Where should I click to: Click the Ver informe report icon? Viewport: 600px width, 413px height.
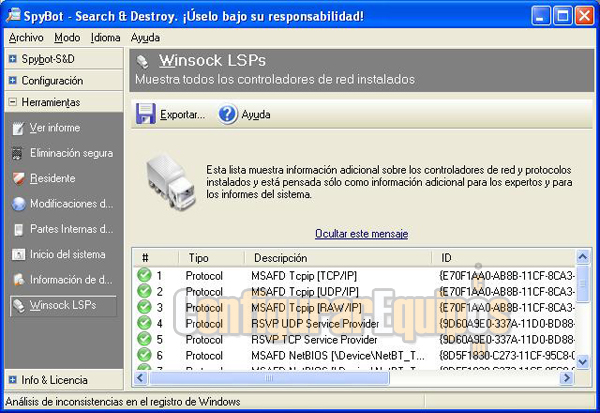(18, 128)
